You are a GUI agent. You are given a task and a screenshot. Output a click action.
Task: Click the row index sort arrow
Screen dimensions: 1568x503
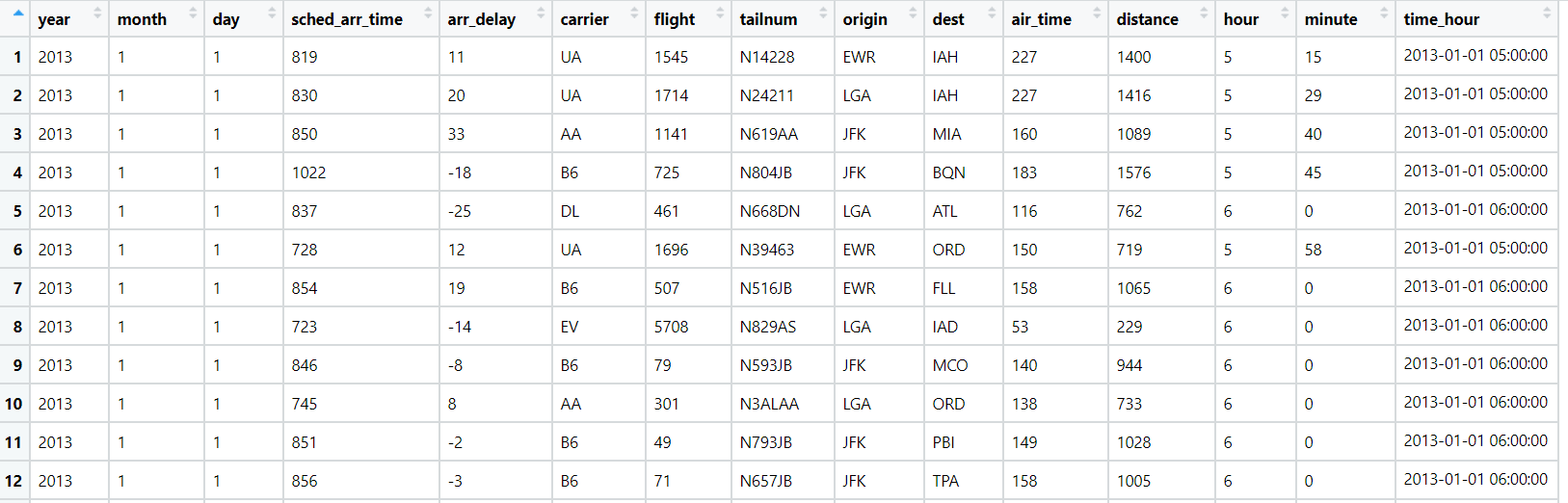coord(18,13)
